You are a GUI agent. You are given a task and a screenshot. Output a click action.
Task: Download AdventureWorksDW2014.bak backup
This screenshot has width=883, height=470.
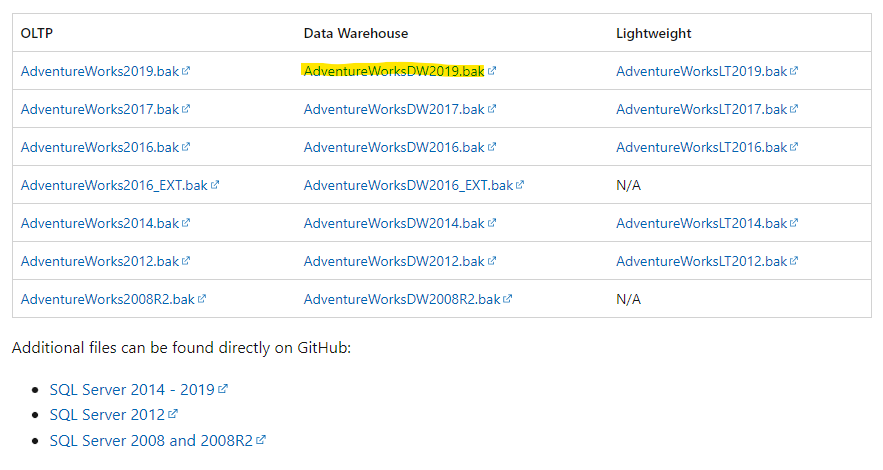[394, 223]
